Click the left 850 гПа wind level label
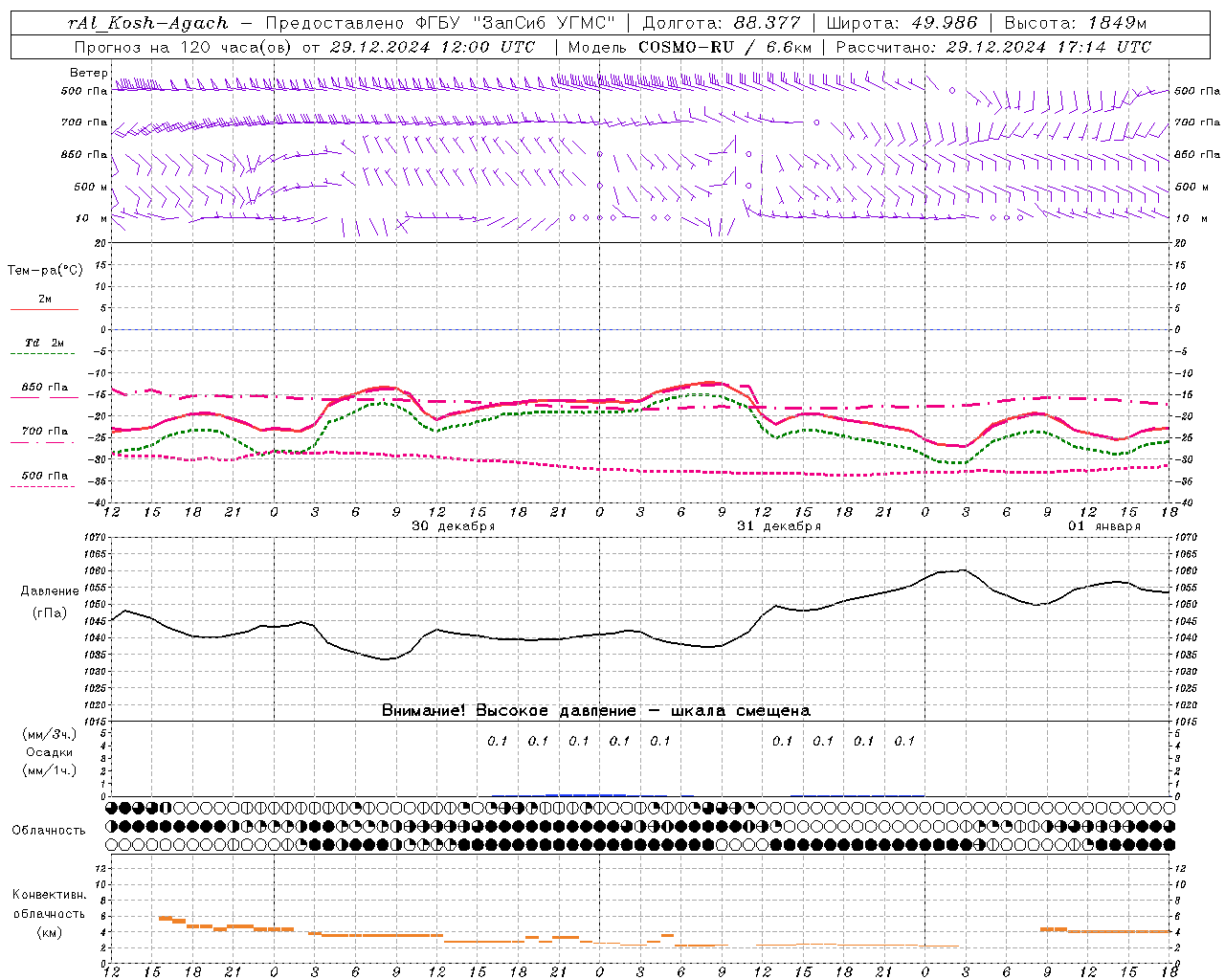The height and width of the screenshot is (980, 1225). 84,154
